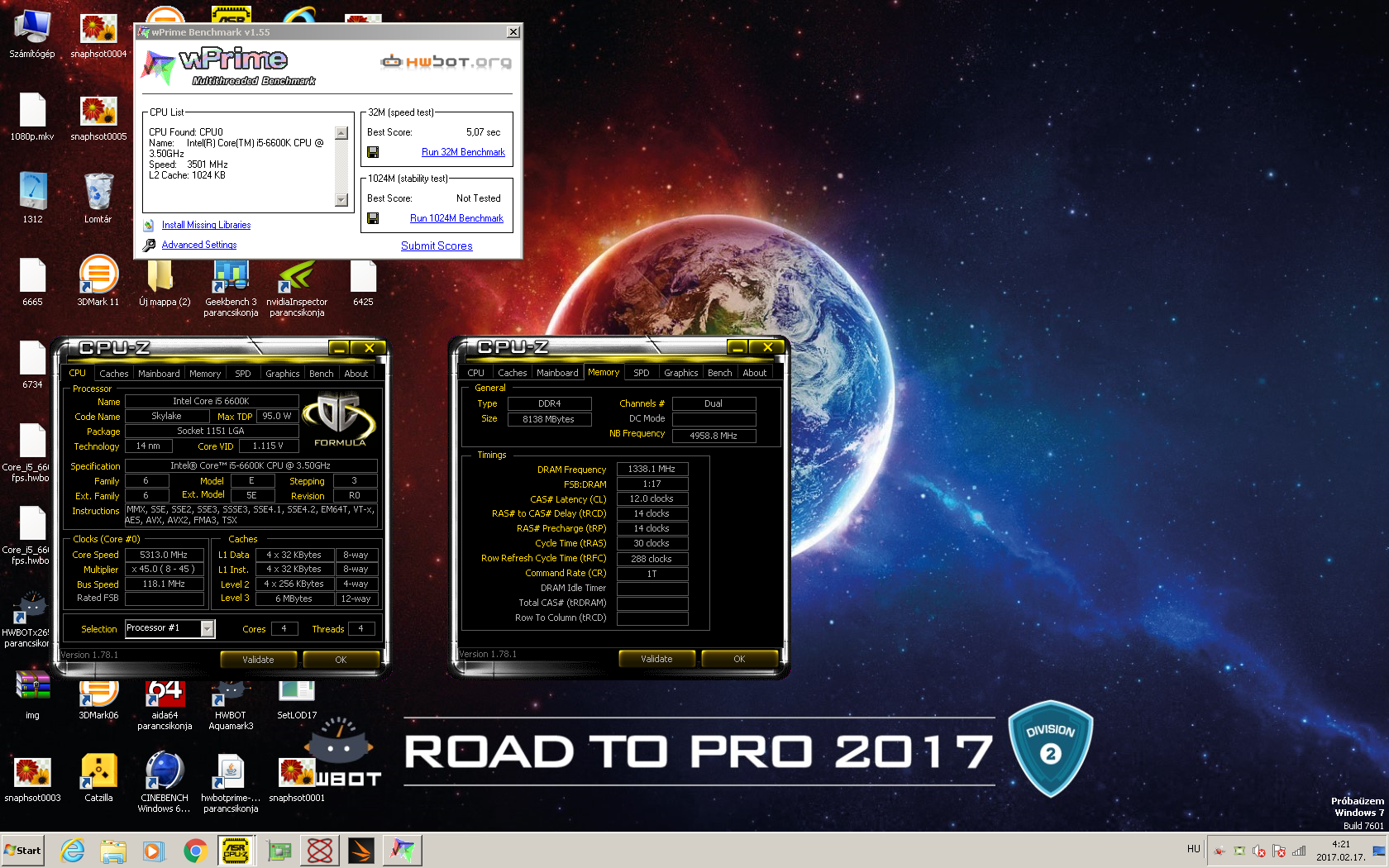Open the CINEBENCH Windows shortcut
Screen dimensions: 1389x868
(x=165, y=782)
